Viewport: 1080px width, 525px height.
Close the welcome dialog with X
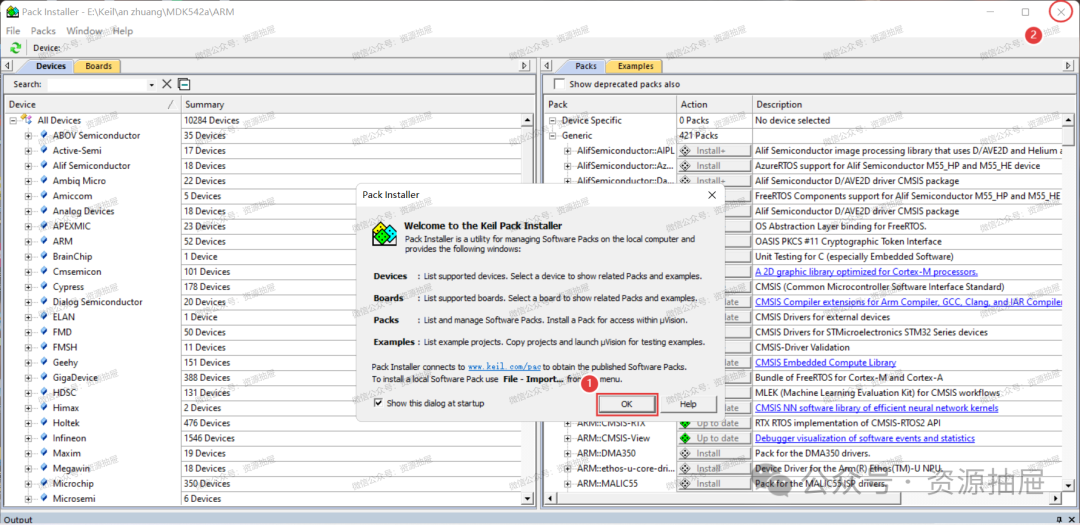tap(712, 195)
